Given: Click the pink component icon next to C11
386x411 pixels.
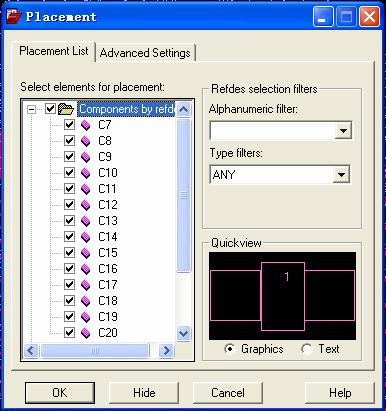Looking at the screenshot, I should [86, 189].
